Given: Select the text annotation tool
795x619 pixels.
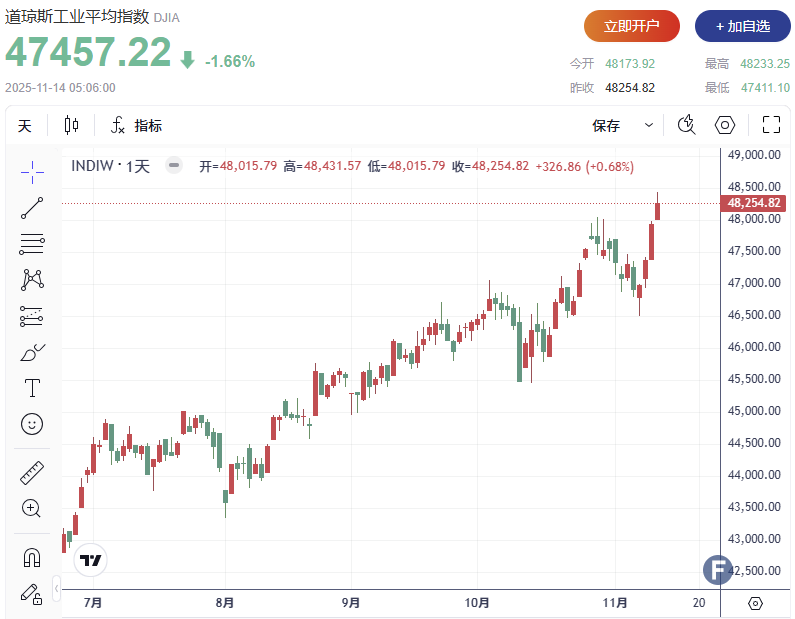Looking at the screenshot, I should click(x=32, y=388).
